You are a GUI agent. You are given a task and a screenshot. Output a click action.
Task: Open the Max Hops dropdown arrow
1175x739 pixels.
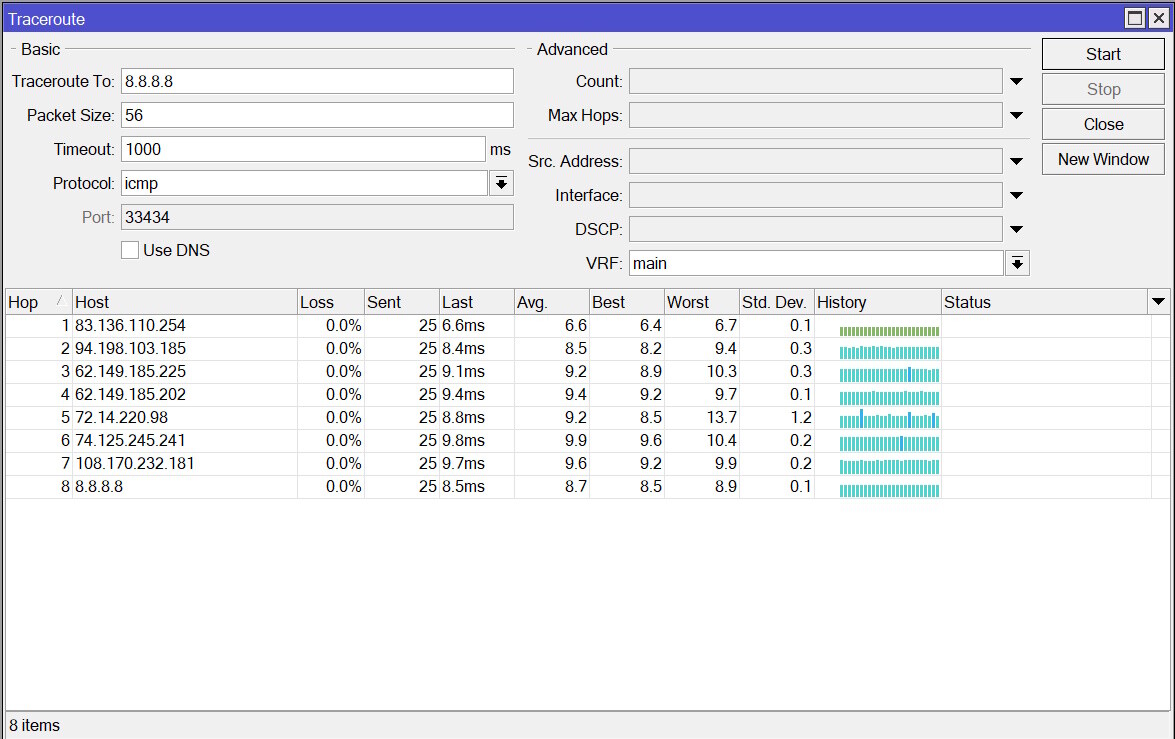[1016, 115]
